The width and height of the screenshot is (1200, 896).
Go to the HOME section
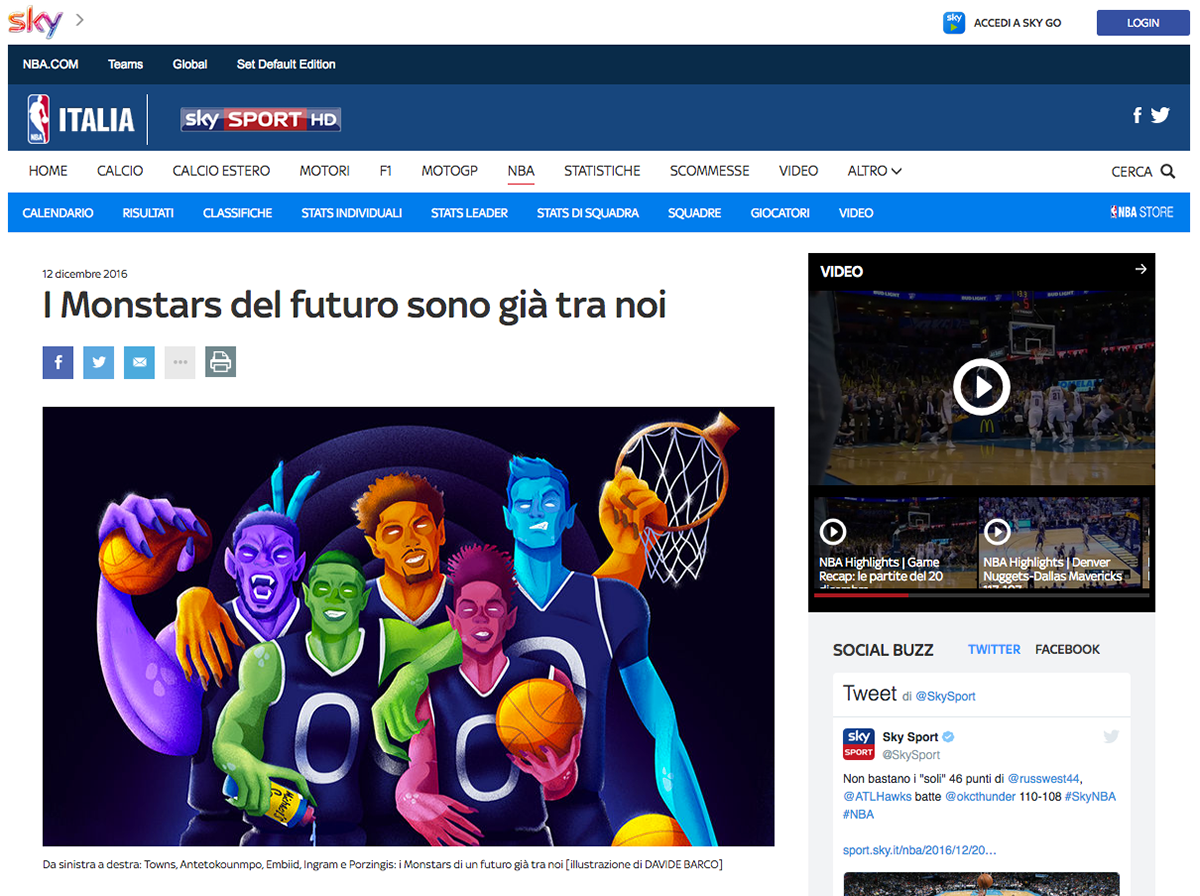48,171
